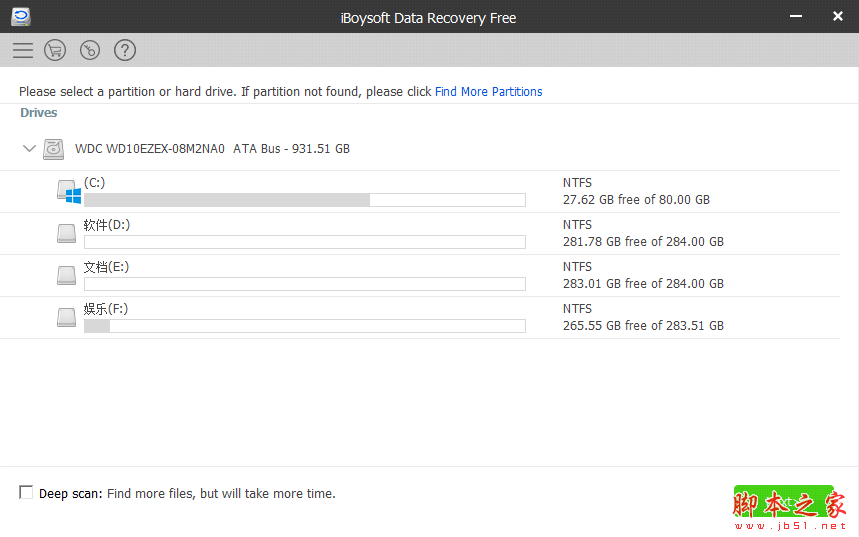This screenshot has height=537, width=859.
Task: Click the WDC hard drive icon
Action: 54,149
